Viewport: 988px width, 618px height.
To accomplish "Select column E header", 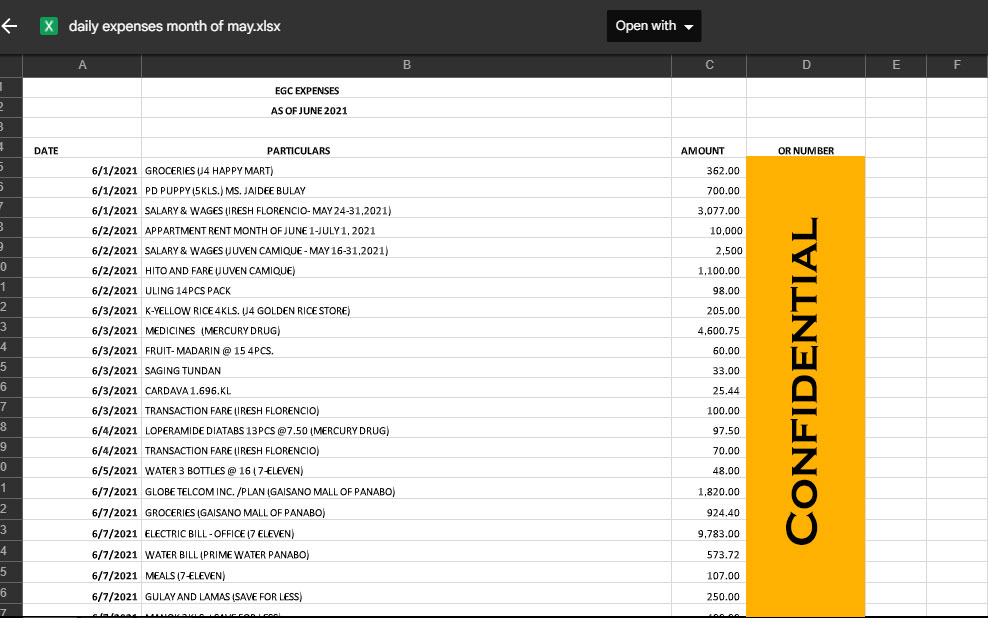I will pos(896,65).
